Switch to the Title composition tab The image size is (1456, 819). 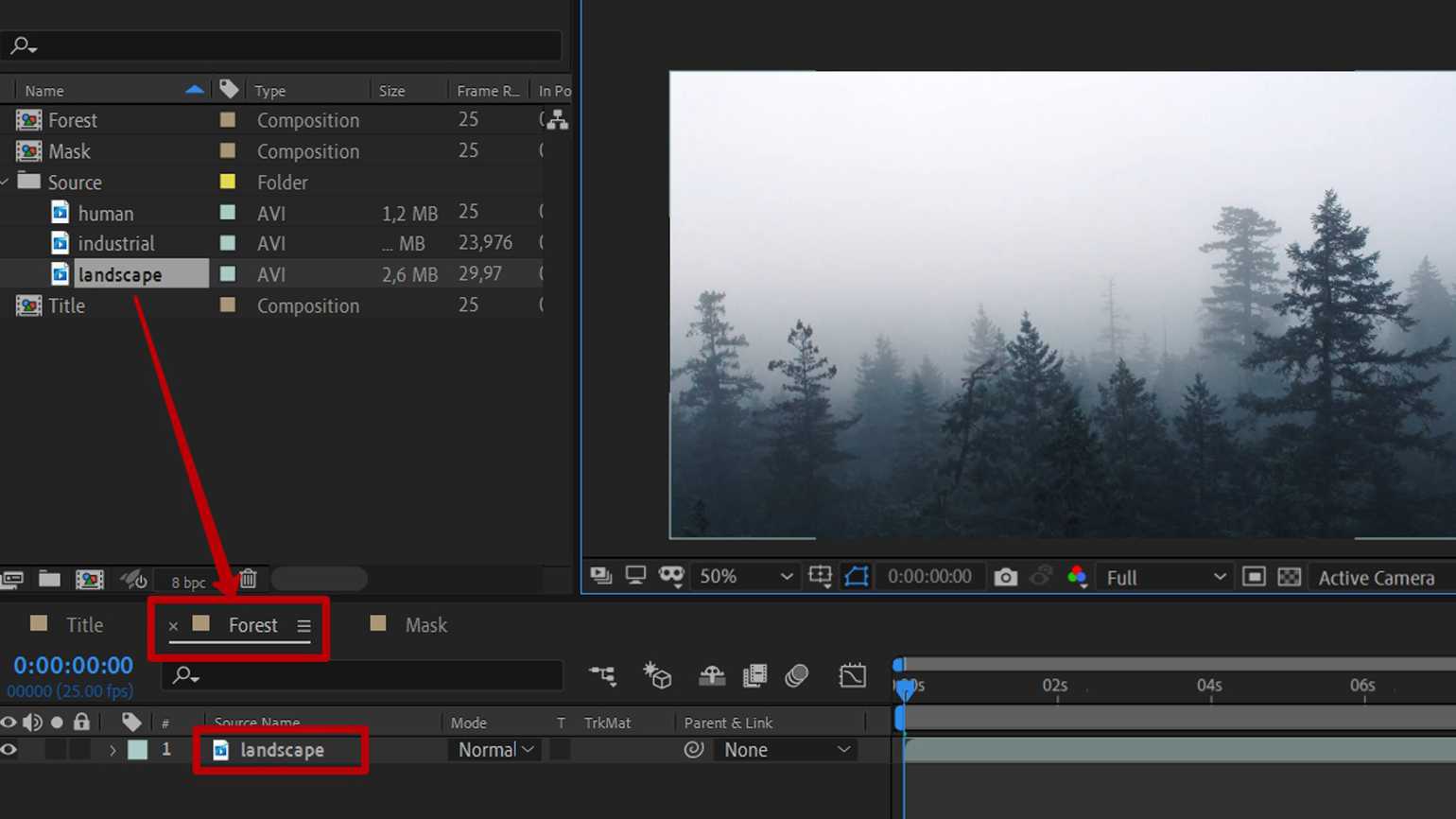(83, 625)
